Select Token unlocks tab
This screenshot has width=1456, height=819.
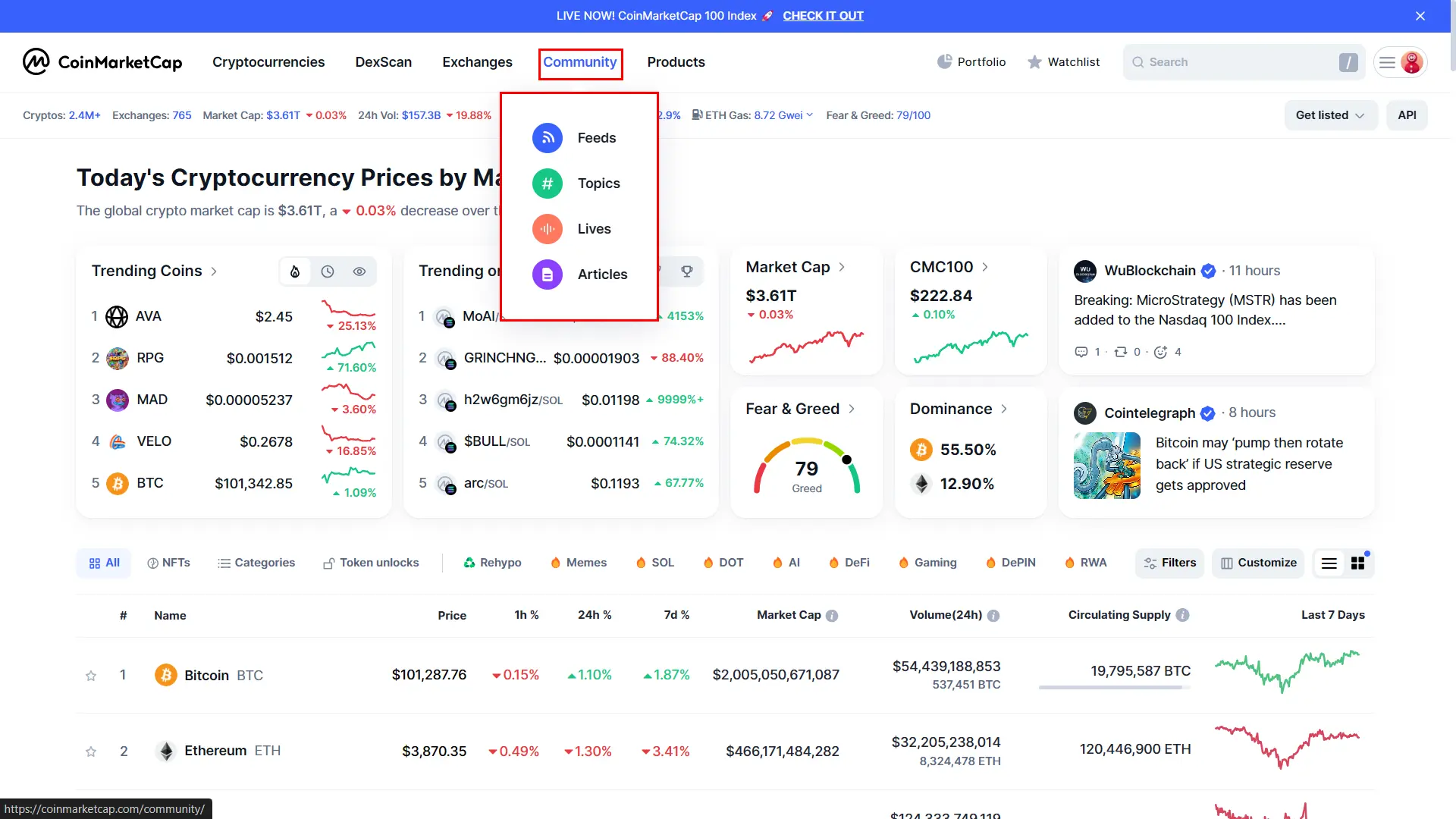click(371, 563)
